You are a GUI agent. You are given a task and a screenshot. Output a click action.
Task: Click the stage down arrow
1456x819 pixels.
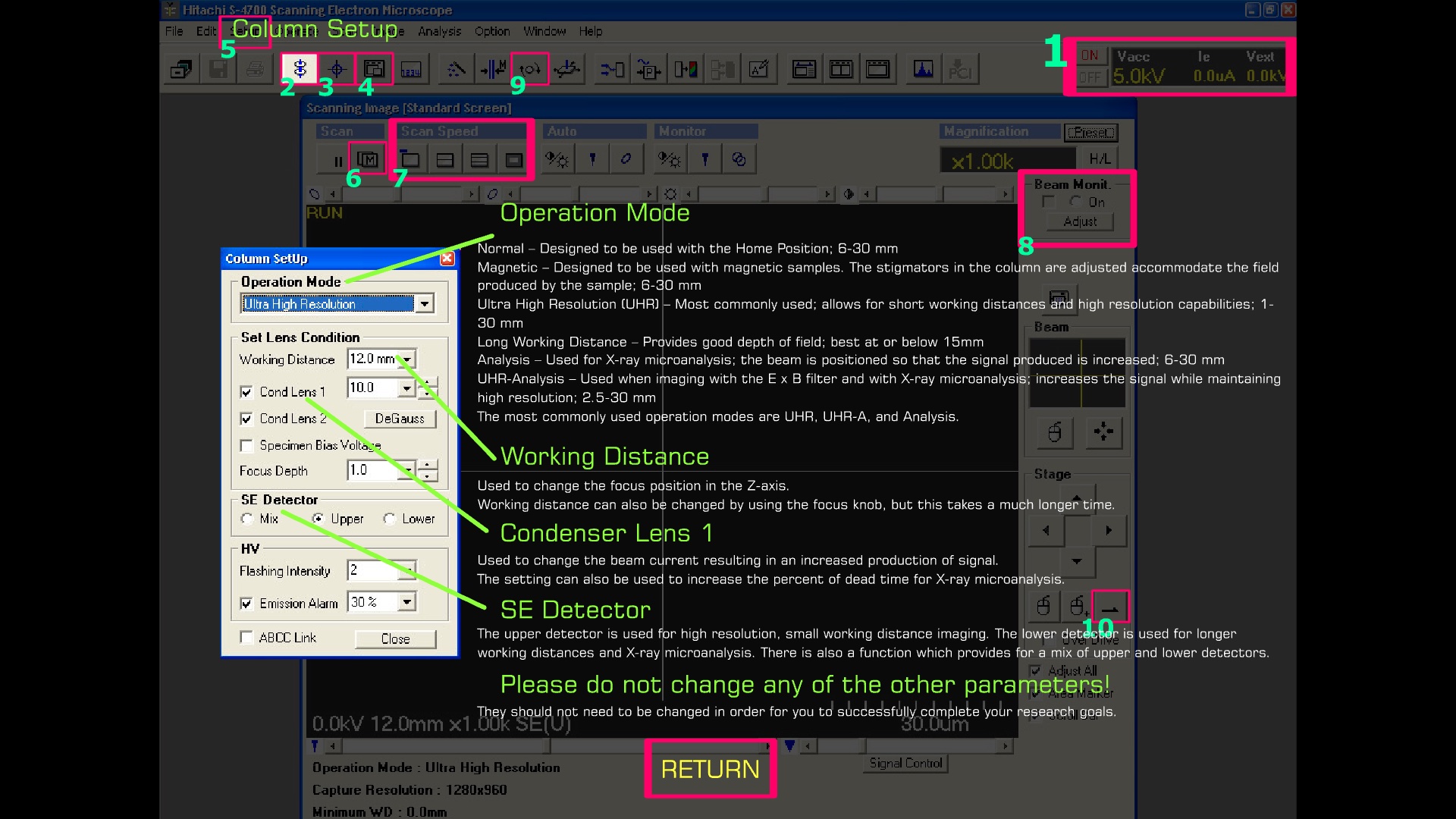pos(1077,562)
